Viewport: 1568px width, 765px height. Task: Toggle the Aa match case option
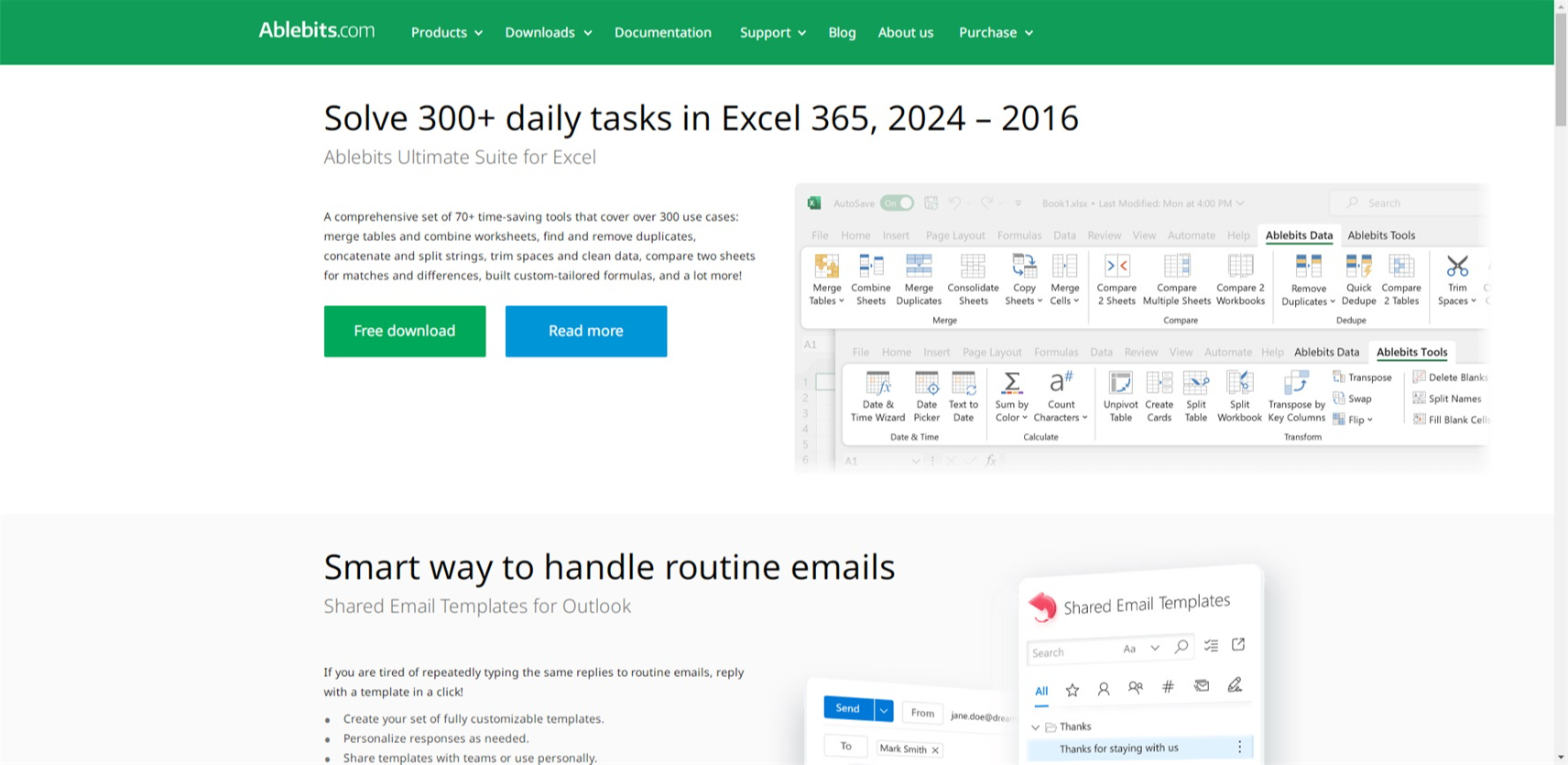point(1129,649)
